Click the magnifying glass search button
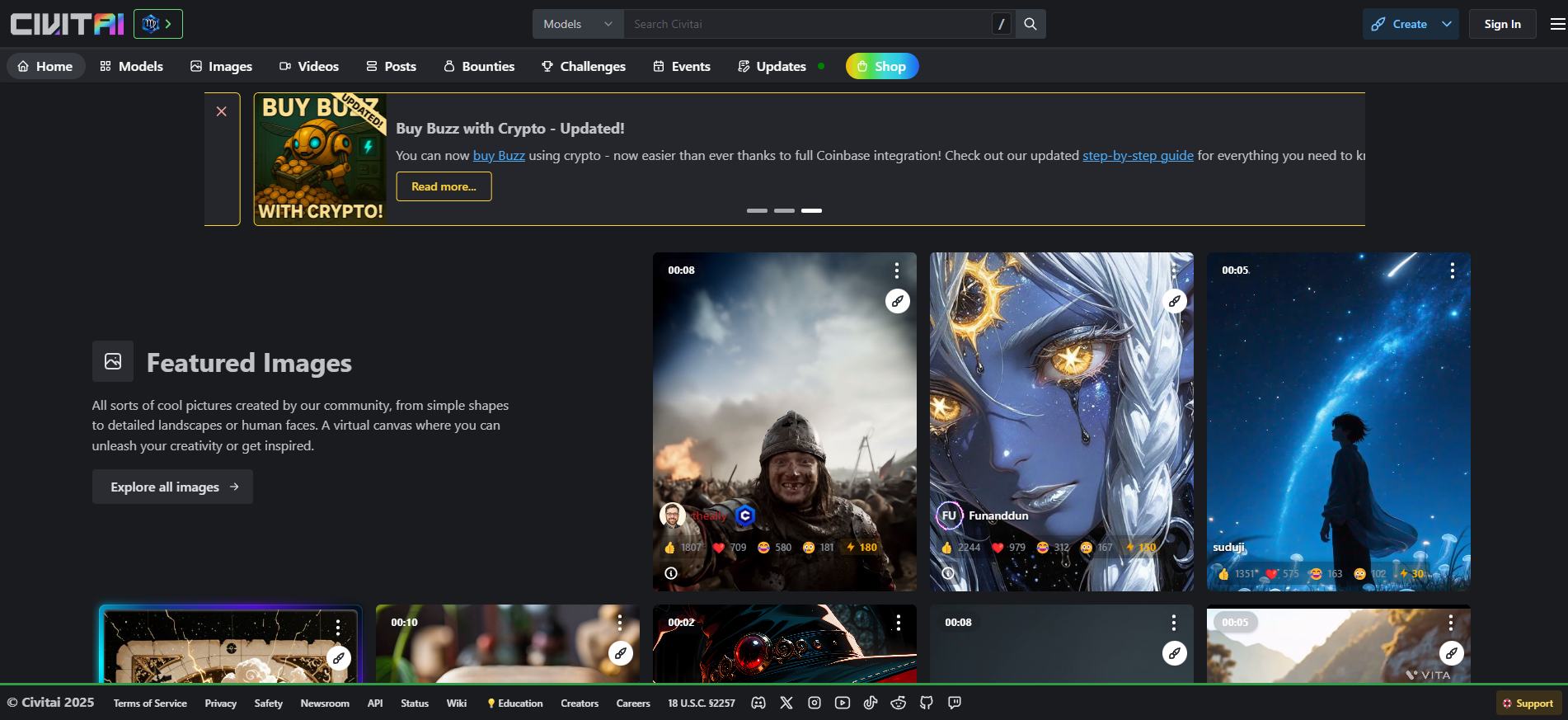1568x720 pixels. pyautogui.click(x=1030, y=24)
